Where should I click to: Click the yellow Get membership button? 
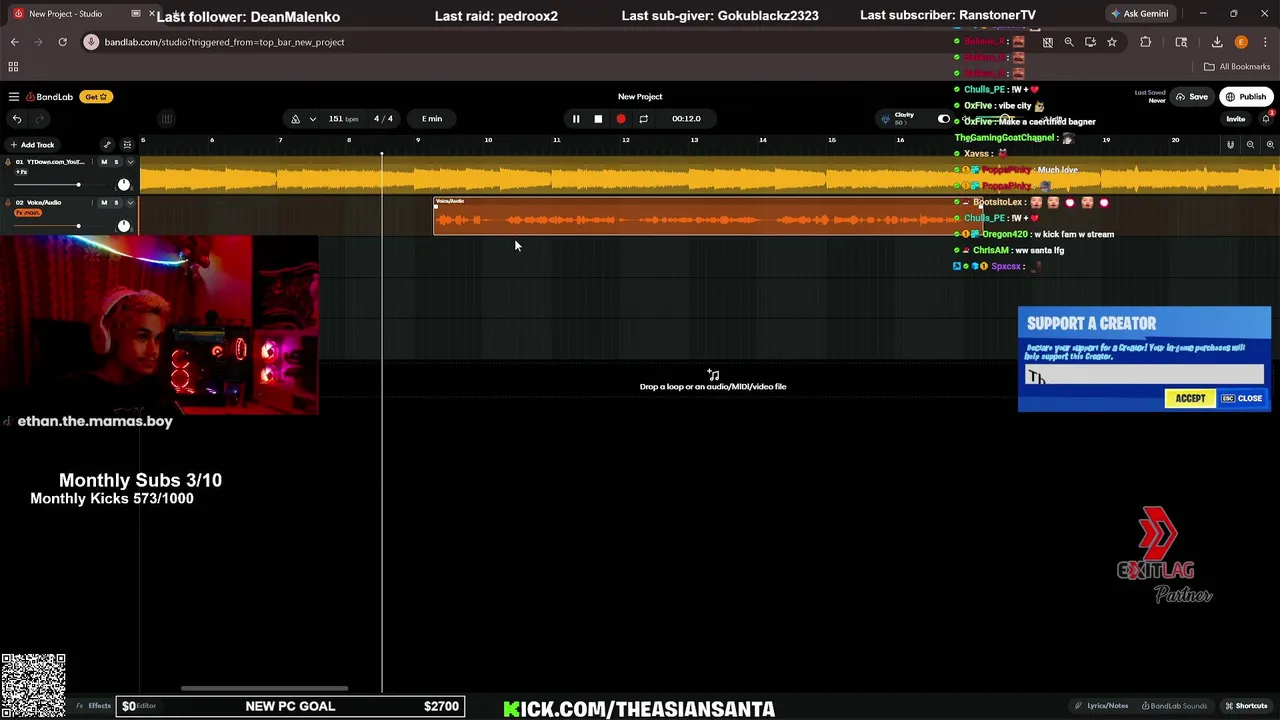coord(96,97)
